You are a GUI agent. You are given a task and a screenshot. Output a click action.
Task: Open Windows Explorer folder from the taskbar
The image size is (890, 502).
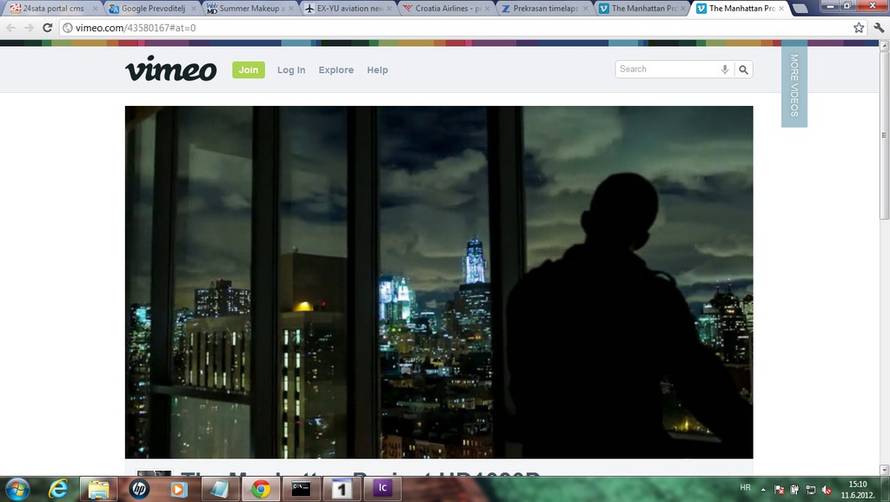click(98, 488)
